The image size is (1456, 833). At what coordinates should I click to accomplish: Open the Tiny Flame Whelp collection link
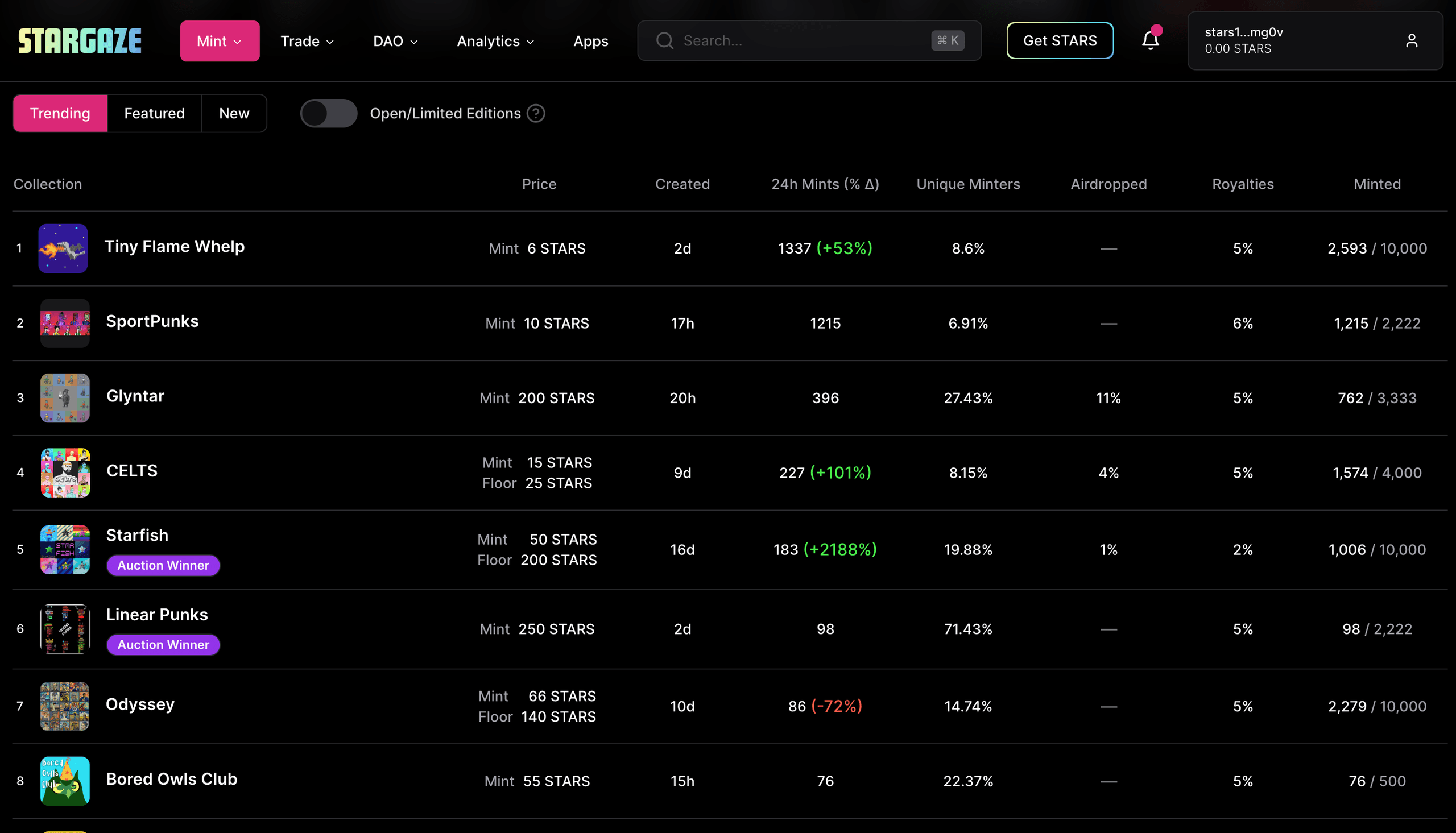(x=175, y=247)
